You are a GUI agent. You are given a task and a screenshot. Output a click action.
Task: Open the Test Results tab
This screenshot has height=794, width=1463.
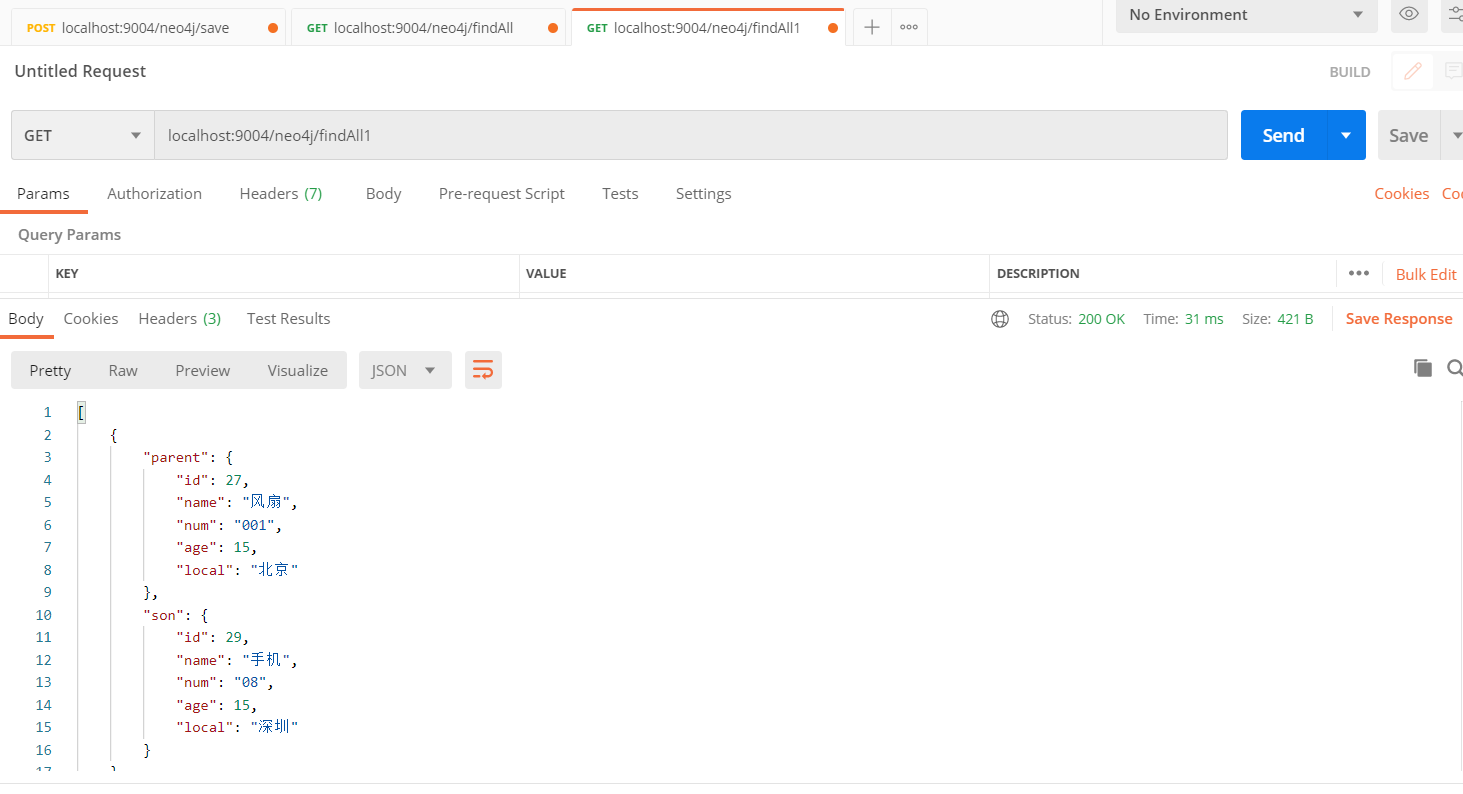288,319
